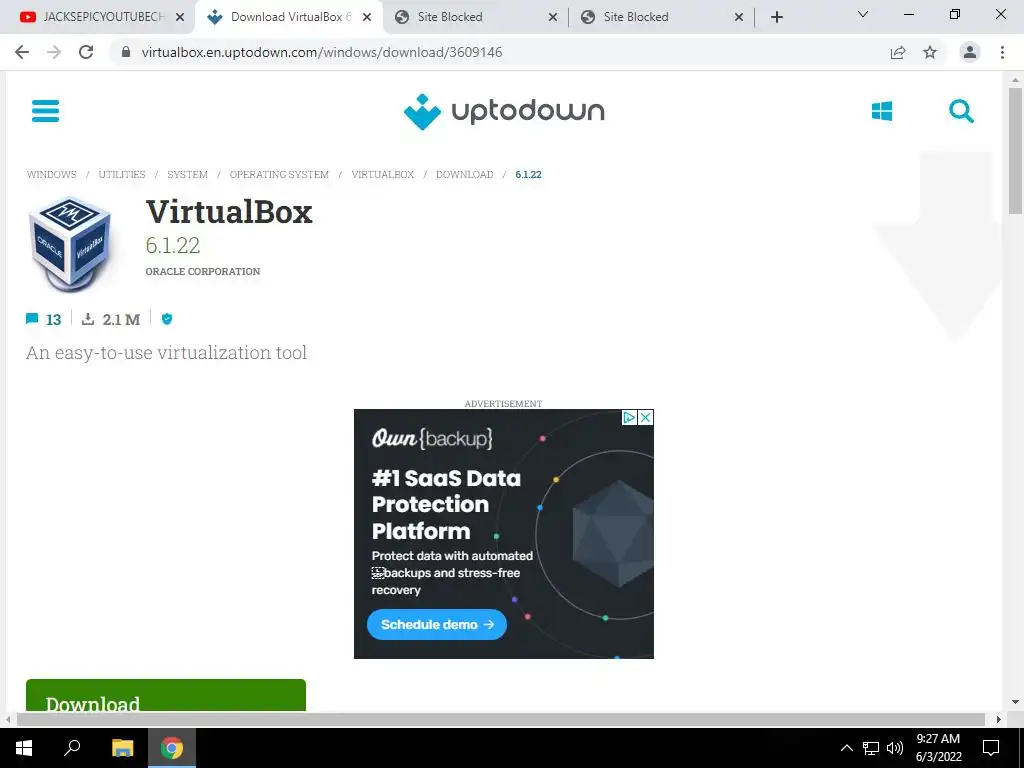The height and width of the screenshot is (768, 1024).
Task: Open Chrome's three-dot menu
Action: pyautogui.click(x=1002, y=52)
